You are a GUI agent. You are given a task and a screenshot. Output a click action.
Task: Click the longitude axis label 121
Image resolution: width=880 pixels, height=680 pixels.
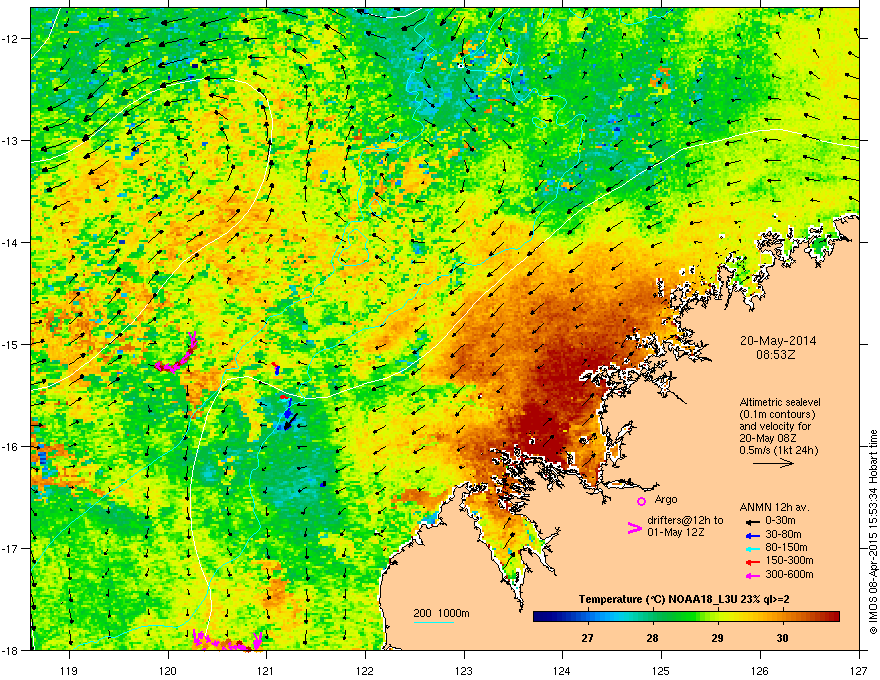coord(266,670)
